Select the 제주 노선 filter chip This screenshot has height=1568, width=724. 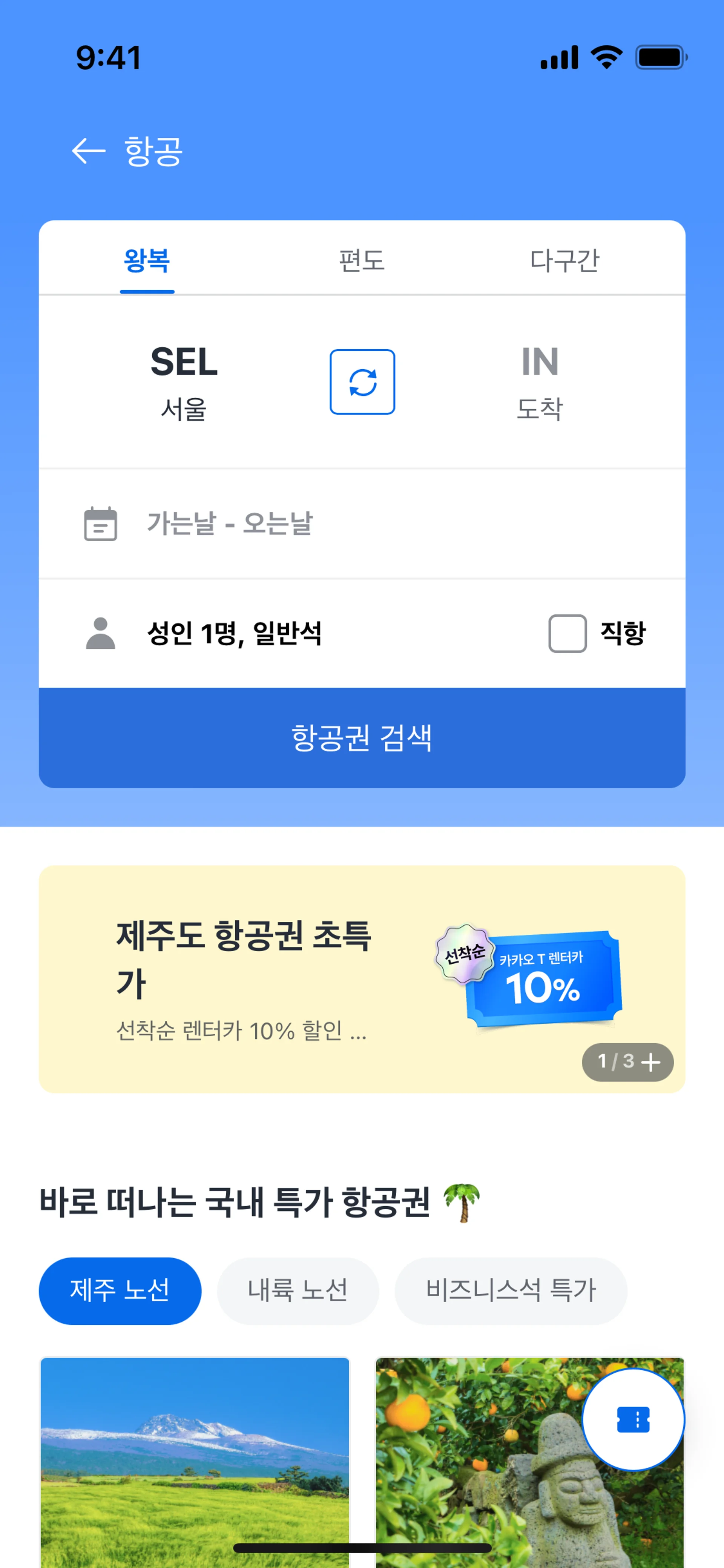tap(120, 1290)
